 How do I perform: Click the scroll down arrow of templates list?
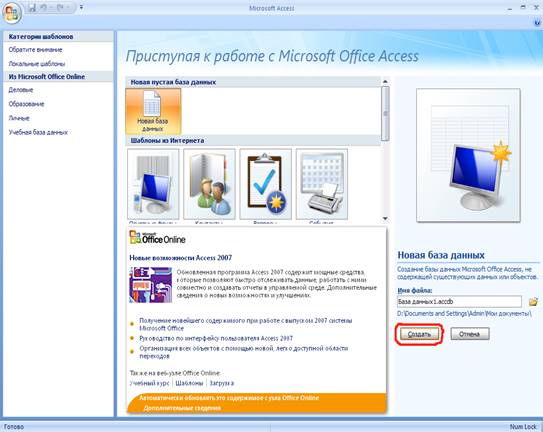[x=385, y=219]
